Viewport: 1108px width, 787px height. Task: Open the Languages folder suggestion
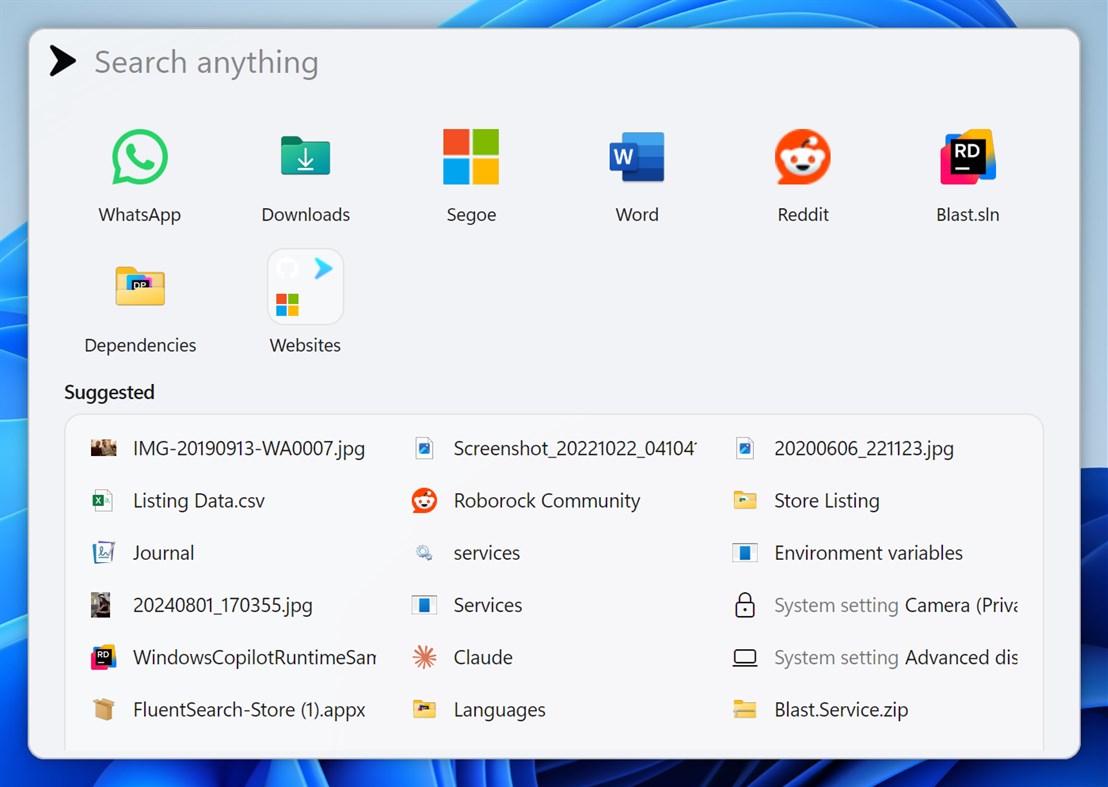pyautogui.click(x=499, y=709)
